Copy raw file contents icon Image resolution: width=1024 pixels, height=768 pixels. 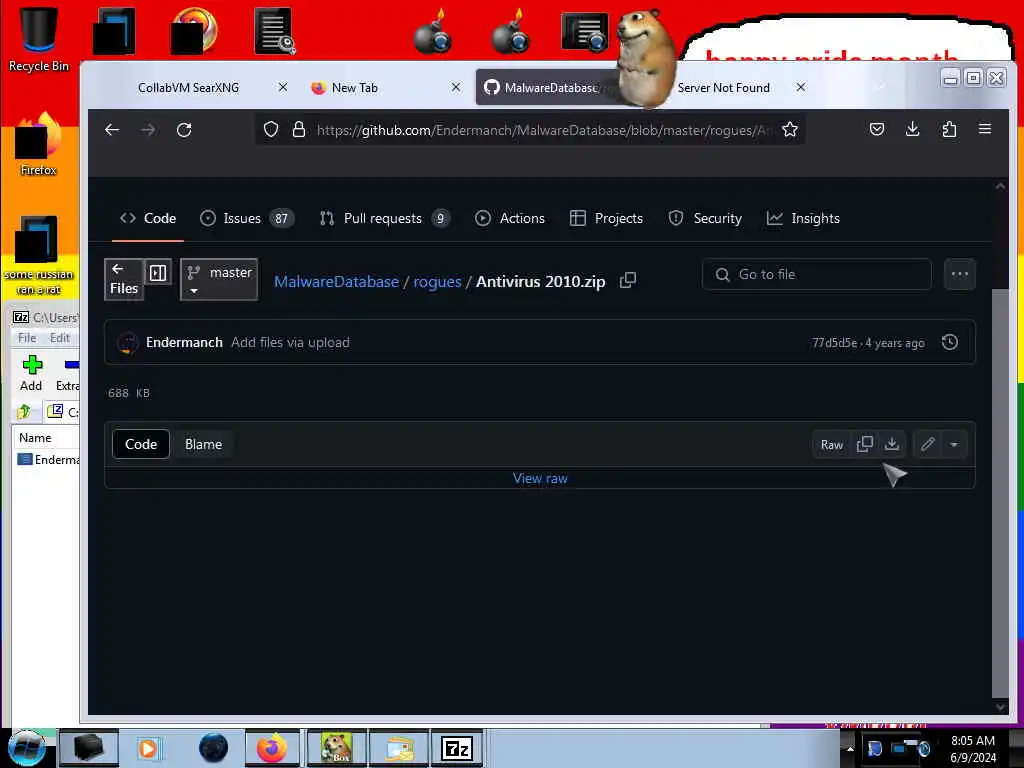865,444
